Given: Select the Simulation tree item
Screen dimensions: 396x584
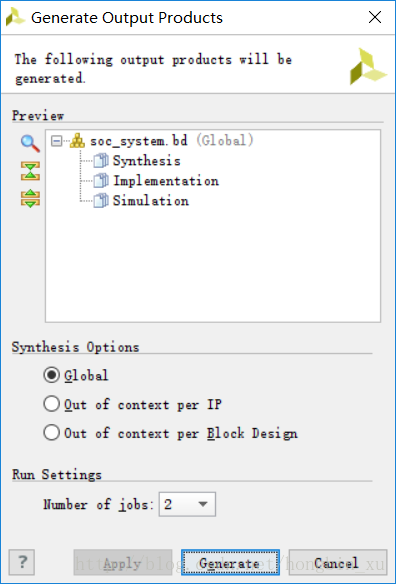Looking at the screenshot, I should [x=151, y=201].
